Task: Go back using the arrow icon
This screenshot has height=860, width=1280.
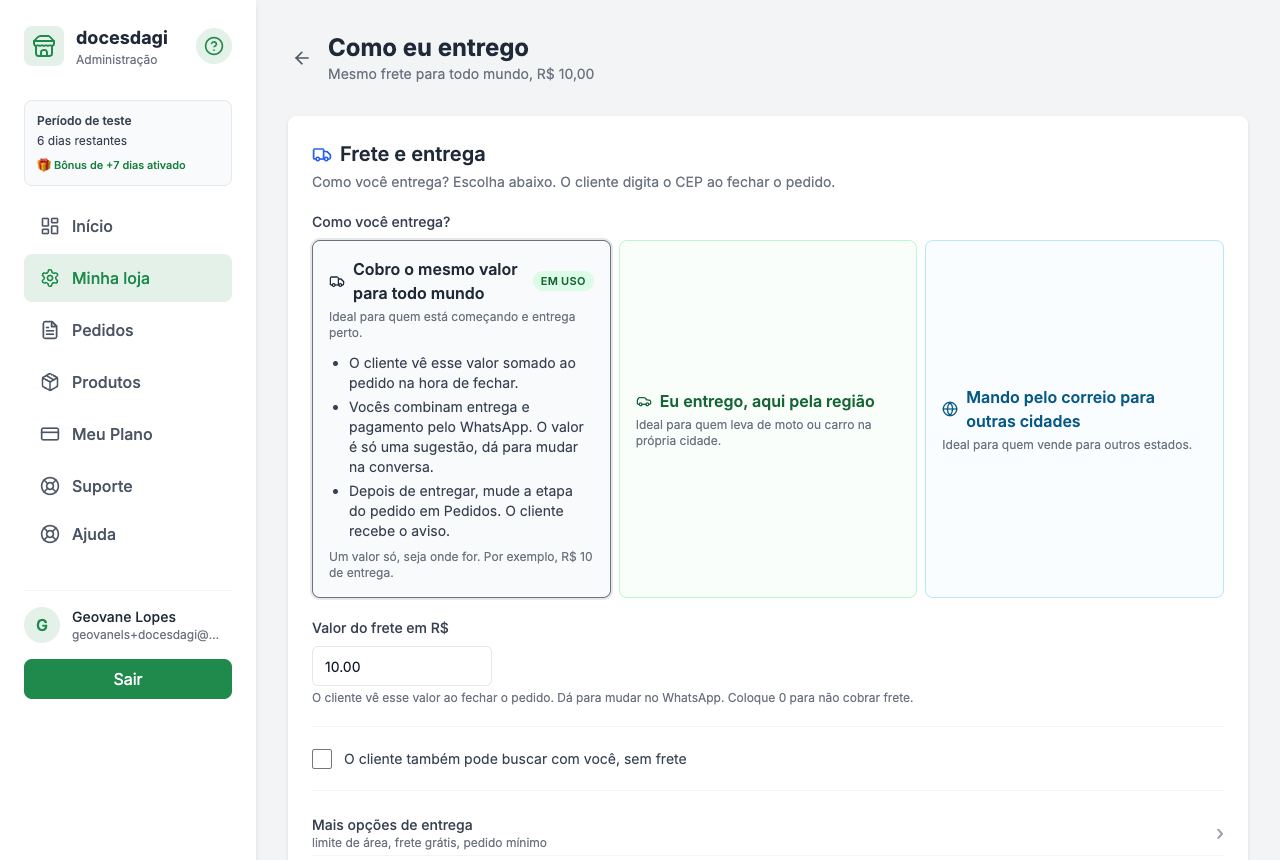Action: [x=302, y=58]
